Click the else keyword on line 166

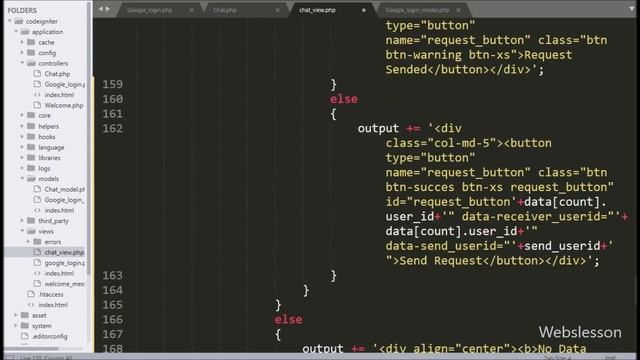tap(289, 320)
